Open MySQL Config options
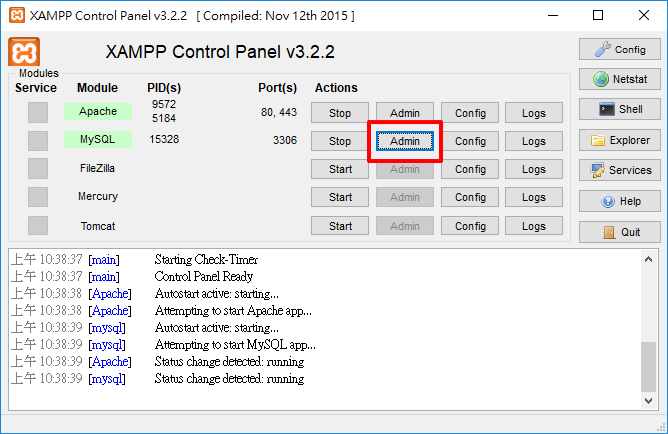Screen dimensions: 668x434 coord(470,141)
